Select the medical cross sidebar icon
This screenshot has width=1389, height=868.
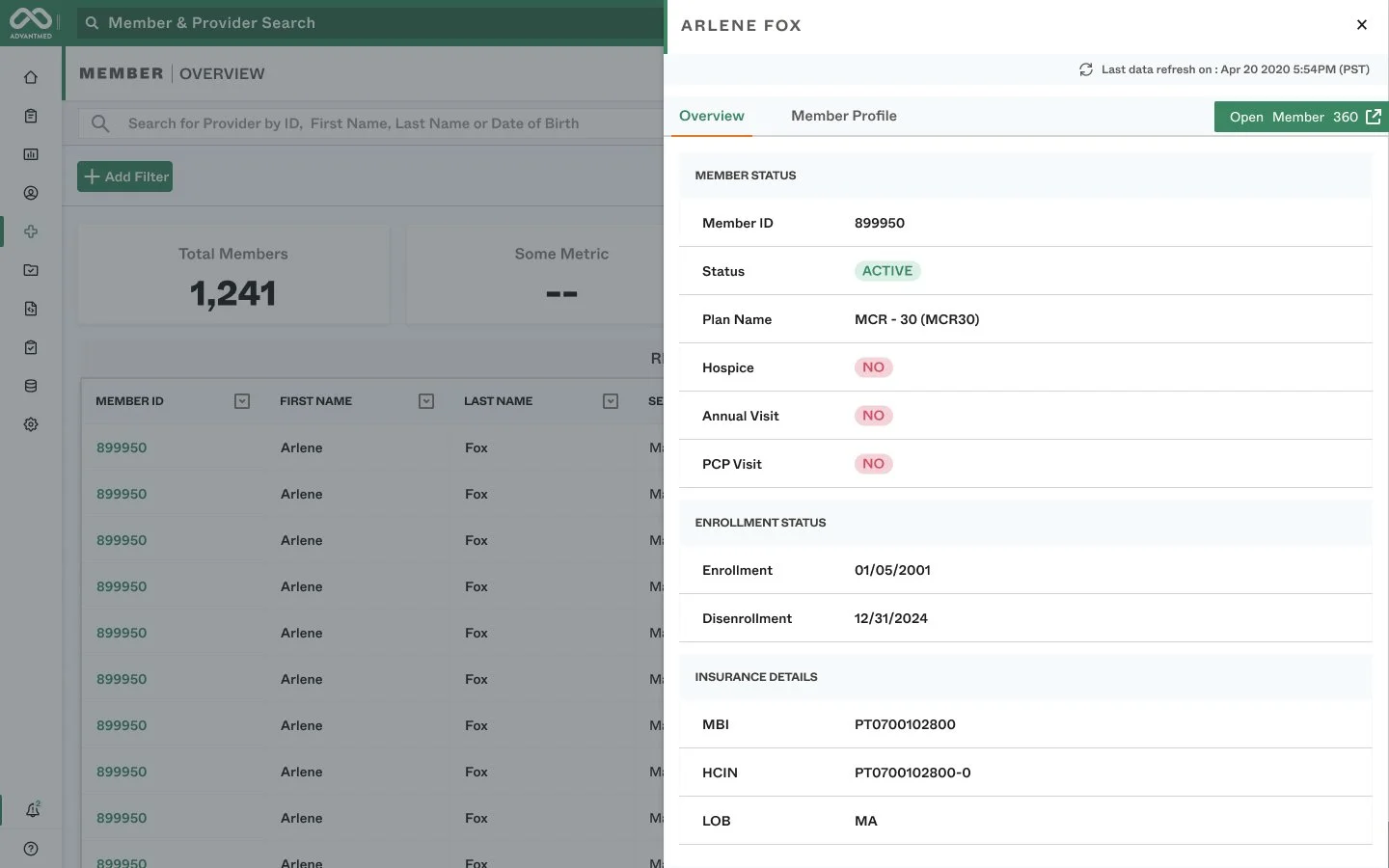31,231
